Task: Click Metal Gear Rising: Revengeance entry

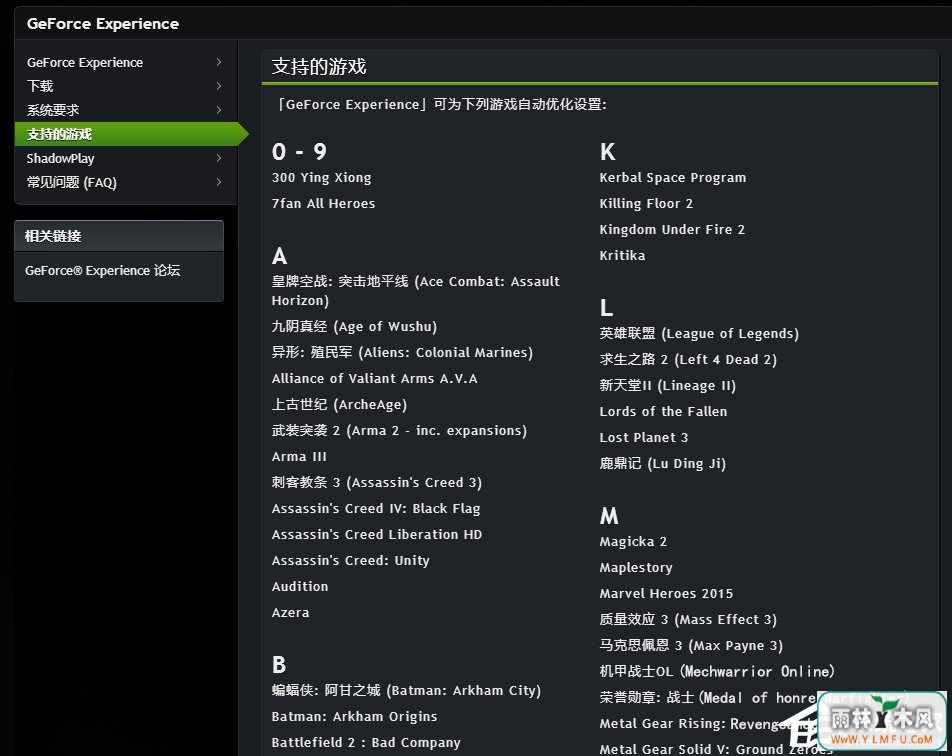Action: (708, 724)
